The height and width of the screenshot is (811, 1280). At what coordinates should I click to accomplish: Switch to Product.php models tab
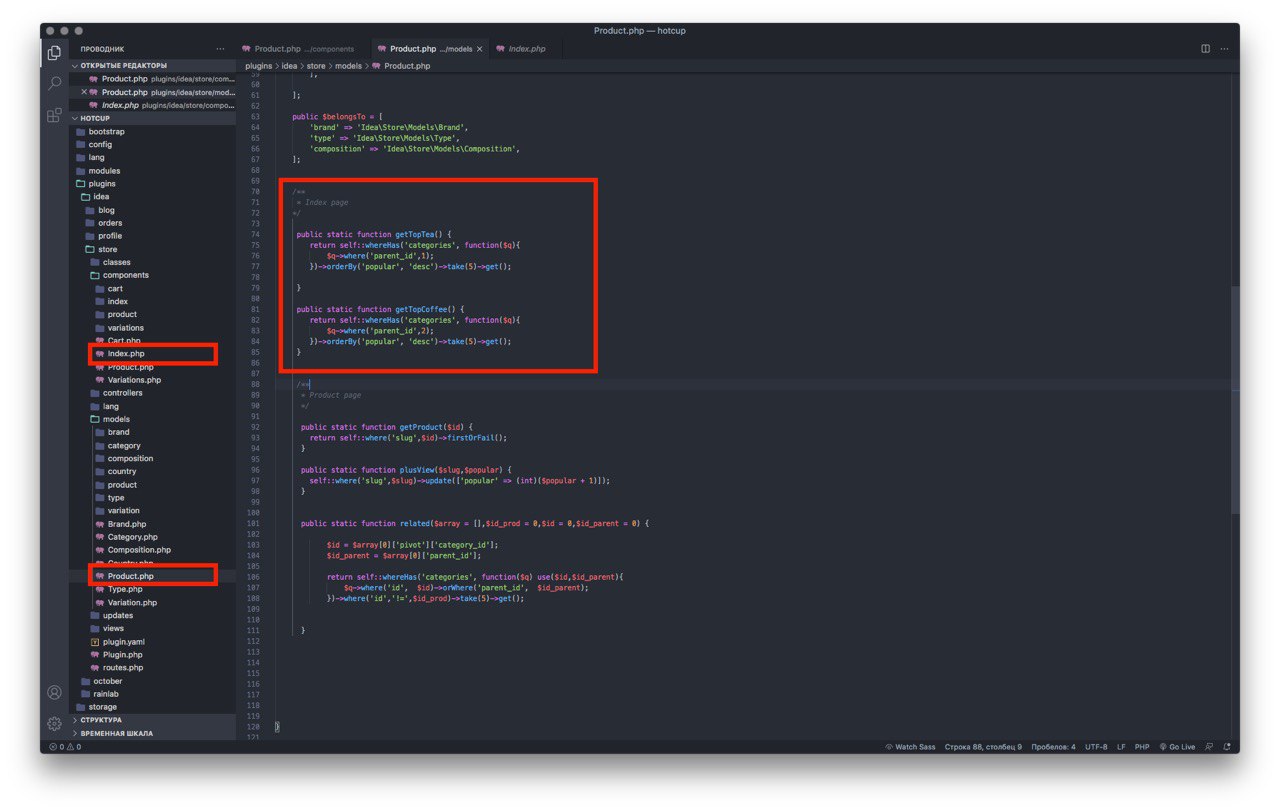pos(430,48)
